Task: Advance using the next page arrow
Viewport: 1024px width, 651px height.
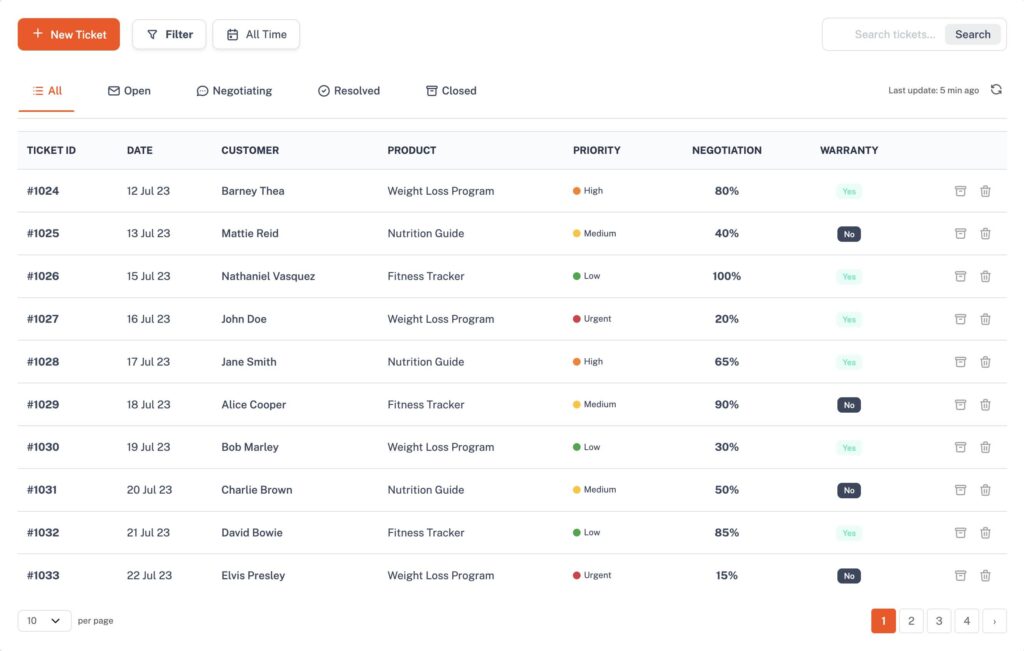Action: coord(994,621)
